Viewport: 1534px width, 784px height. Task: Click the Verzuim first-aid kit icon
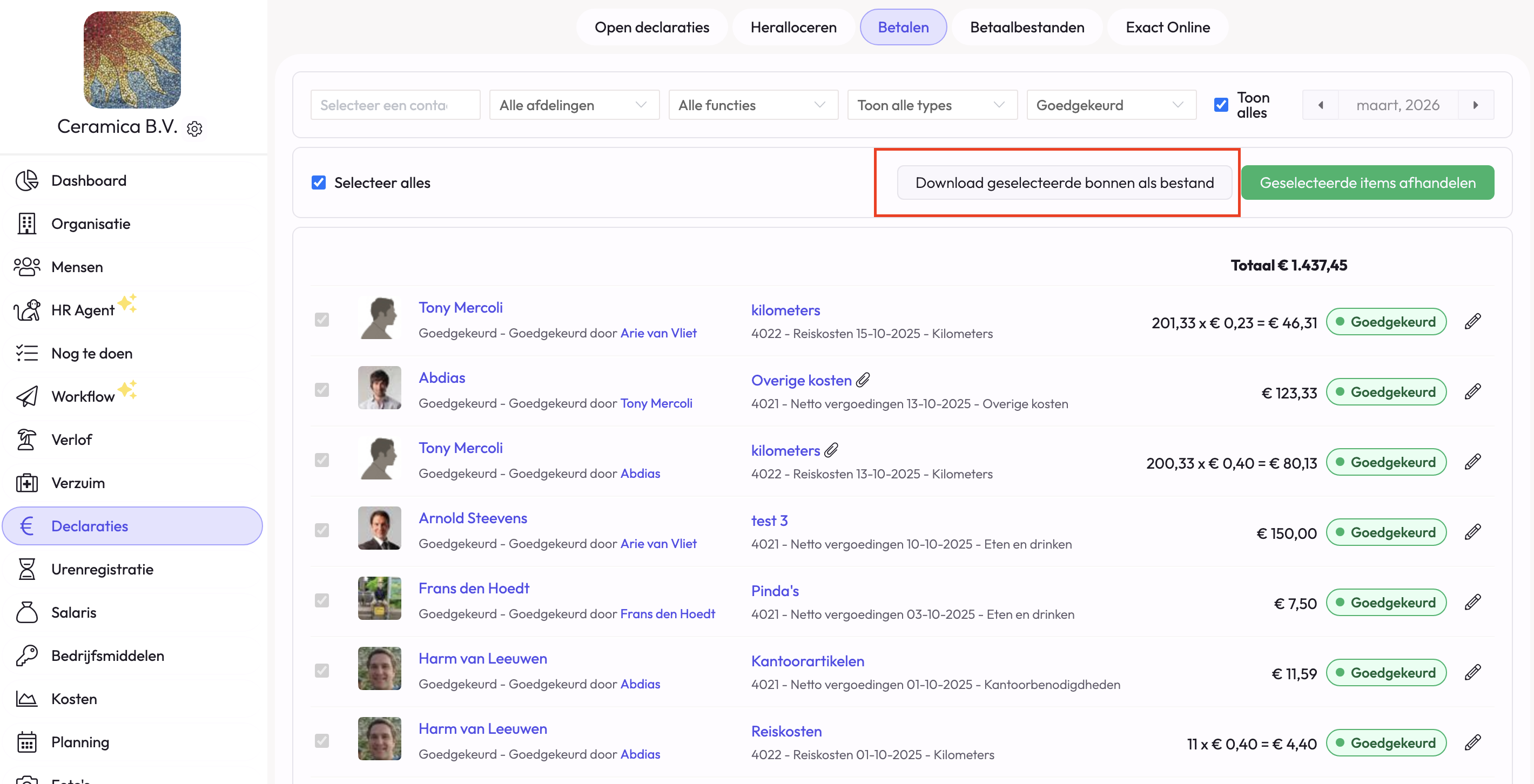(26, 483)
